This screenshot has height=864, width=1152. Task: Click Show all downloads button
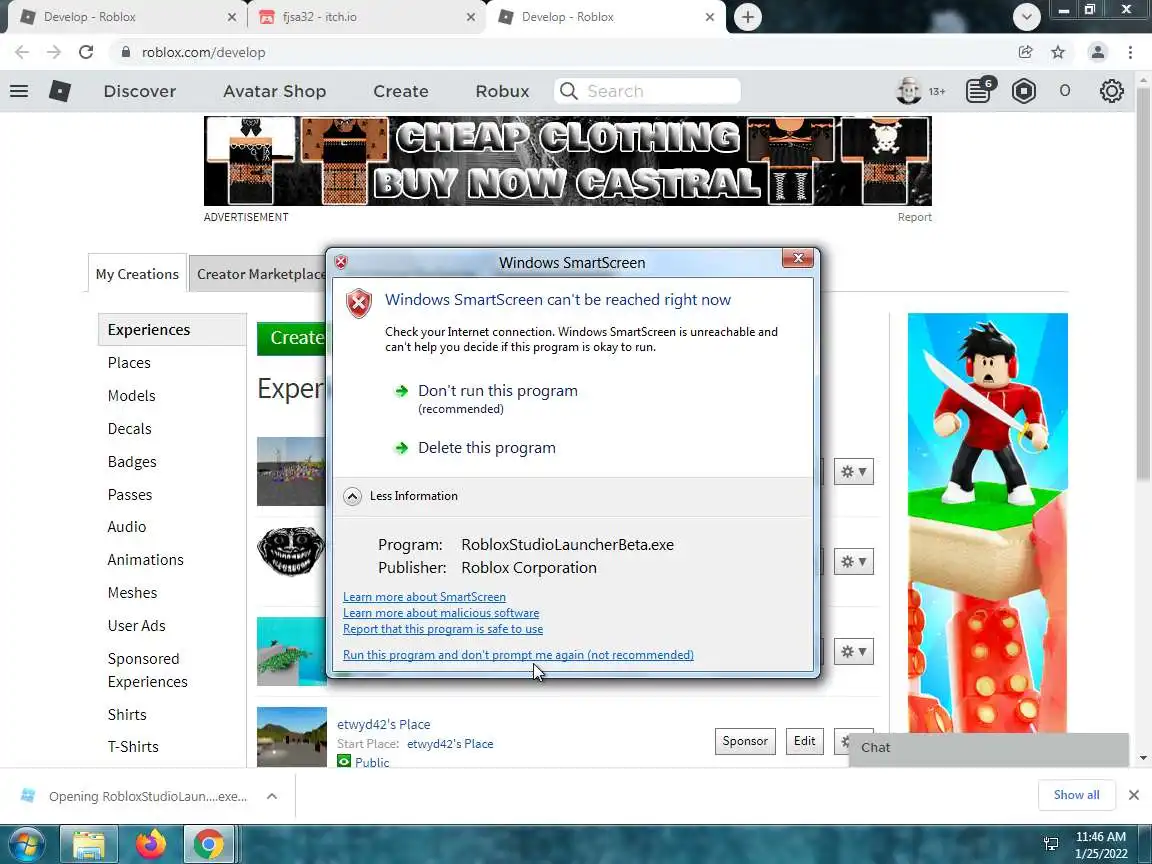click(x=1076, y=795)
